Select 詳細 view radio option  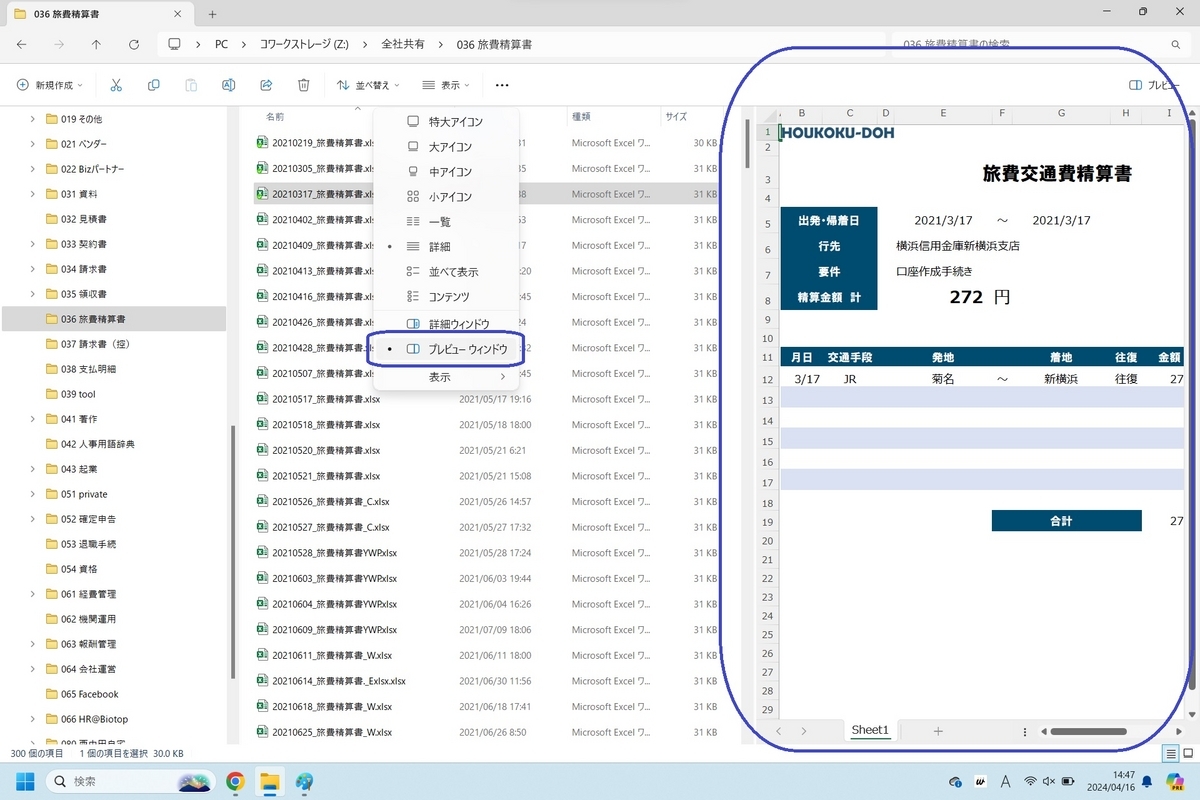coord(446,246)
